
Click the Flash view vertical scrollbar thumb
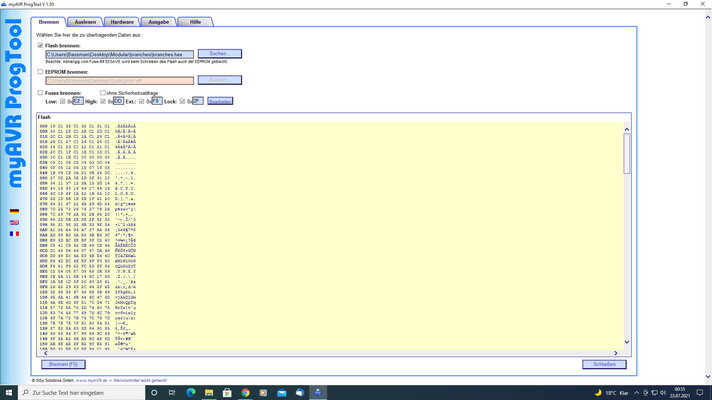[627, 153]
